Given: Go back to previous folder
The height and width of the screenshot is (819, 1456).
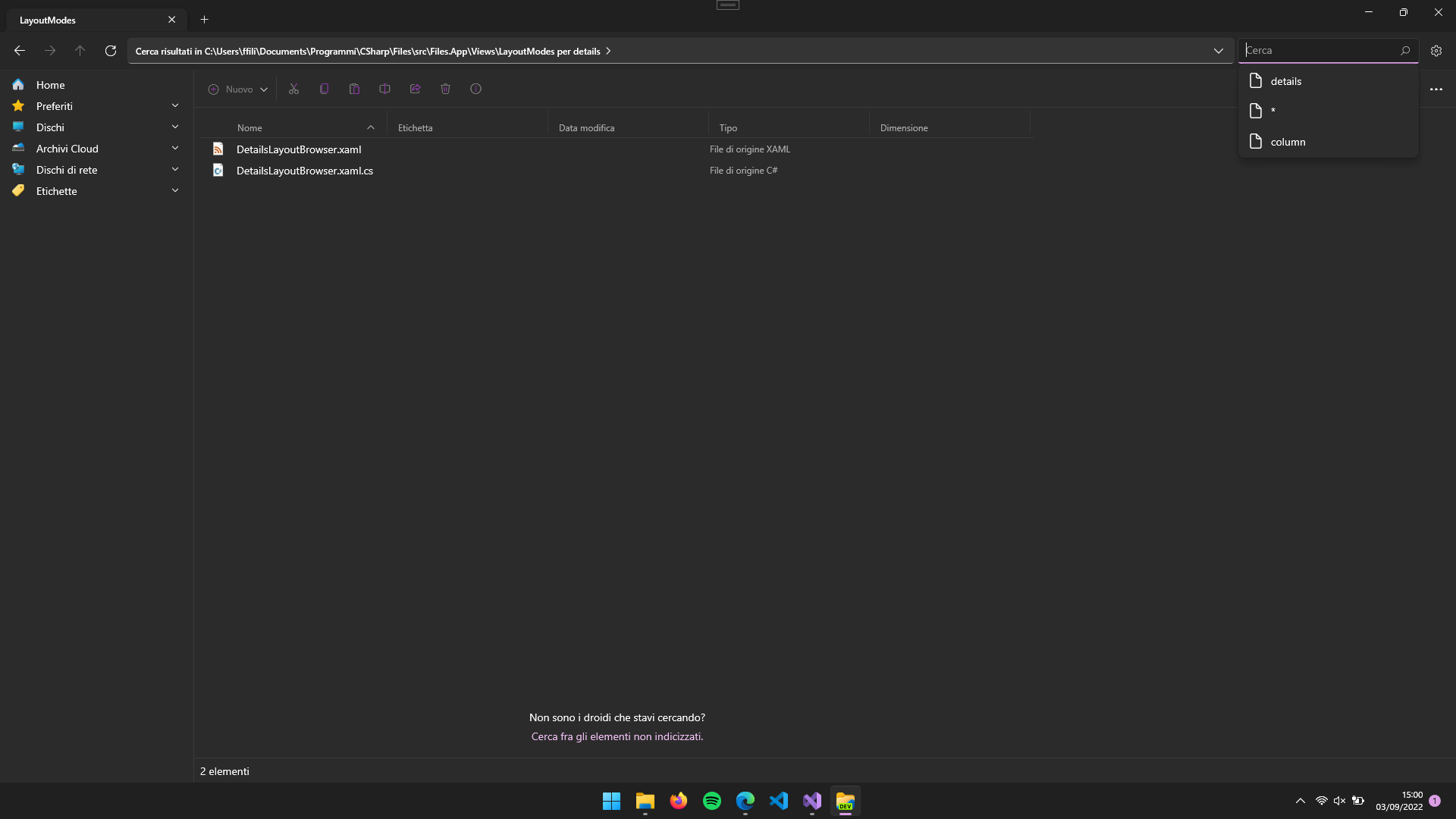Looking at the screenshot, I should pos(20,51).
